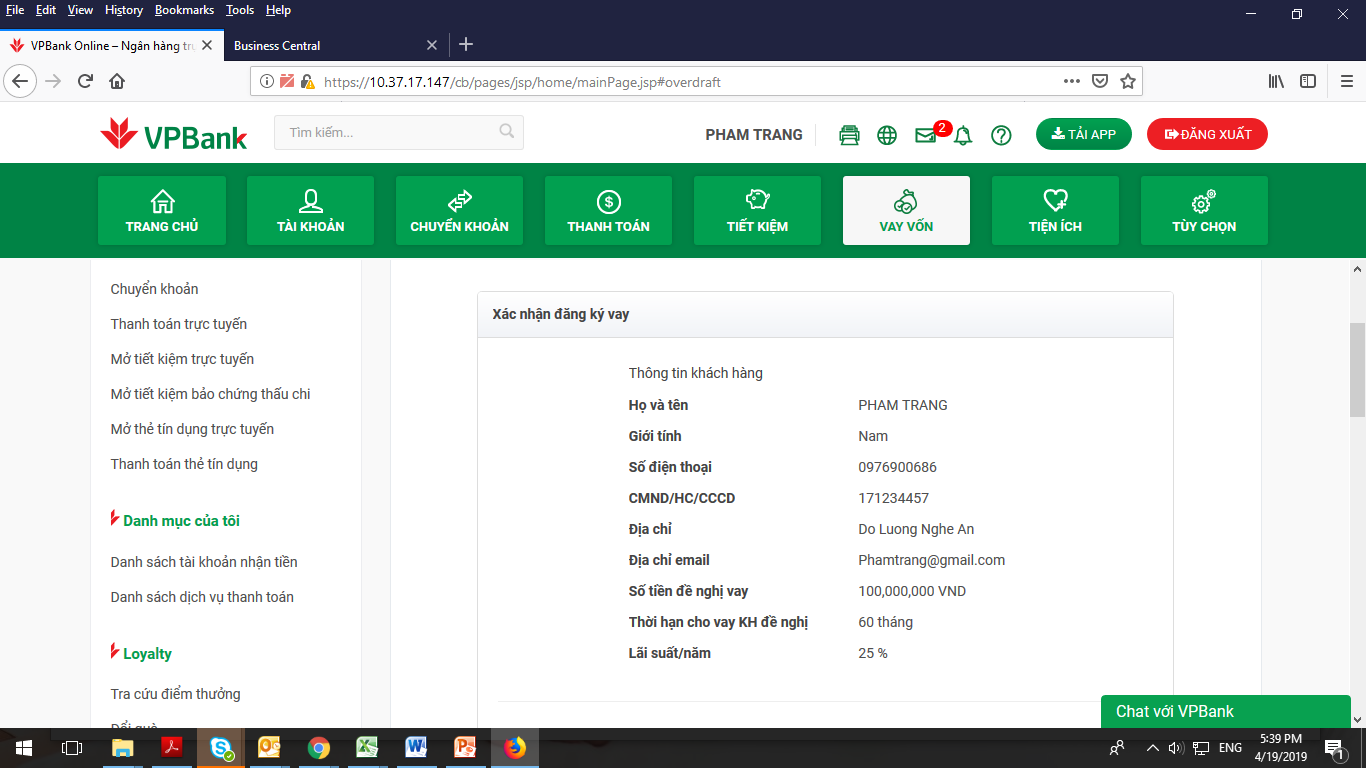
Task: Open the TÙY CHỌN settings section
Action: tap(1204, 210)
